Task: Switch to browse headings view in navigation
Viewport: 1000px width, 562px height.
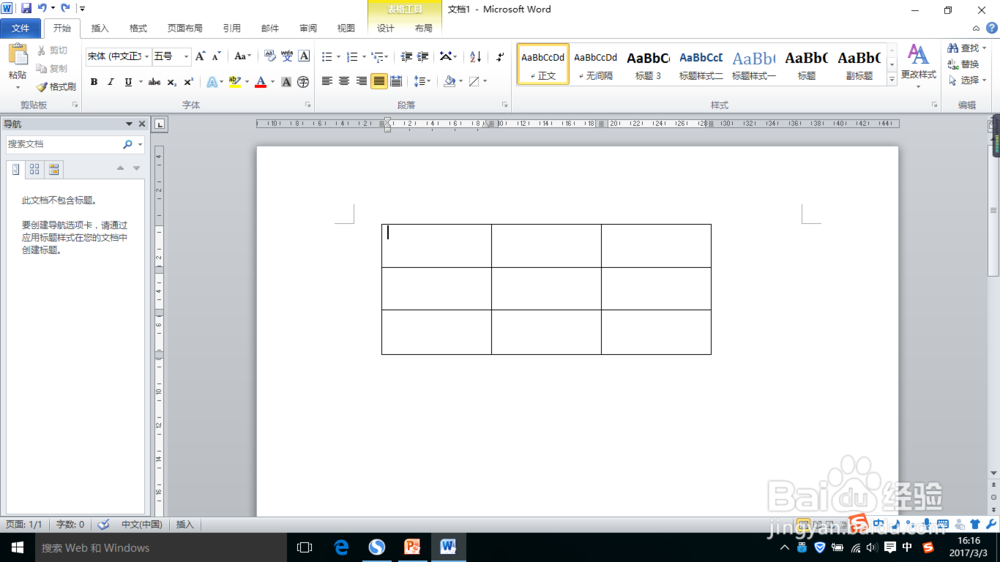Action: [x=16, y=169]
